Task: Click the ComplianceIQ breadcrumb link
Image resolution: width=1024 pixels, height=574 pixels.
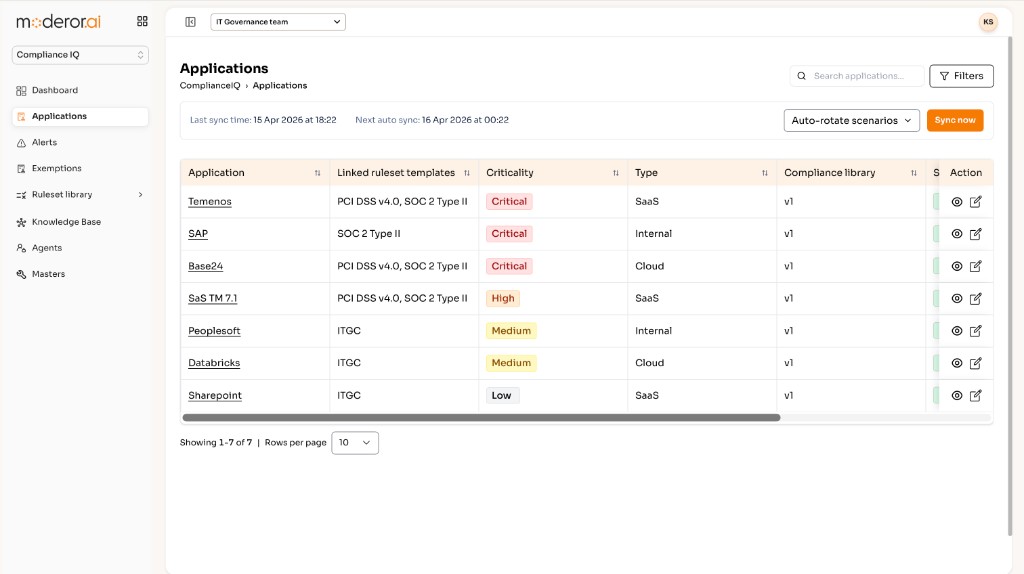Action: 210,86
